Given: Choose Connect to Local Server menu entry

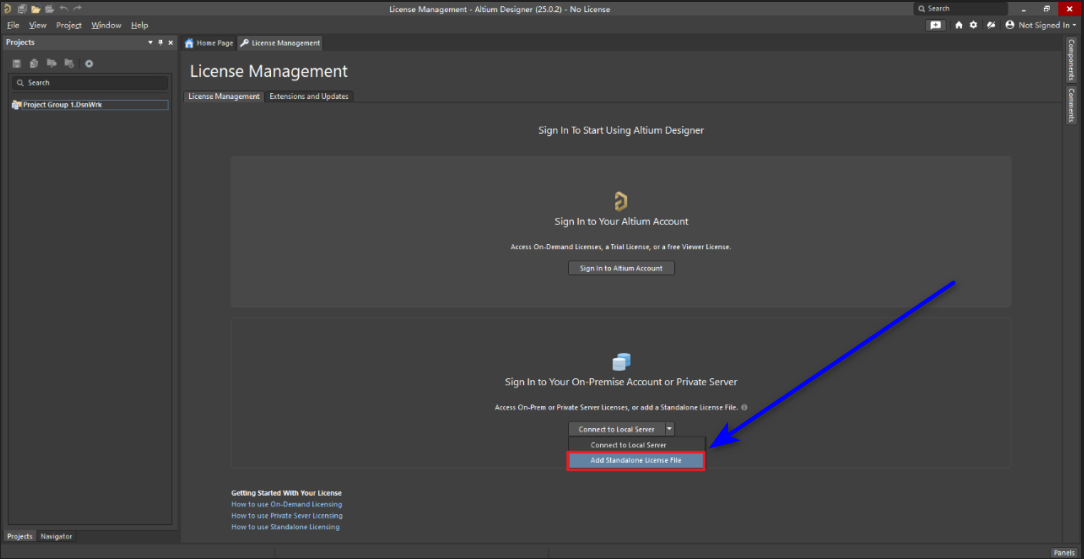Looking at the screenshot, I should 637,445.
